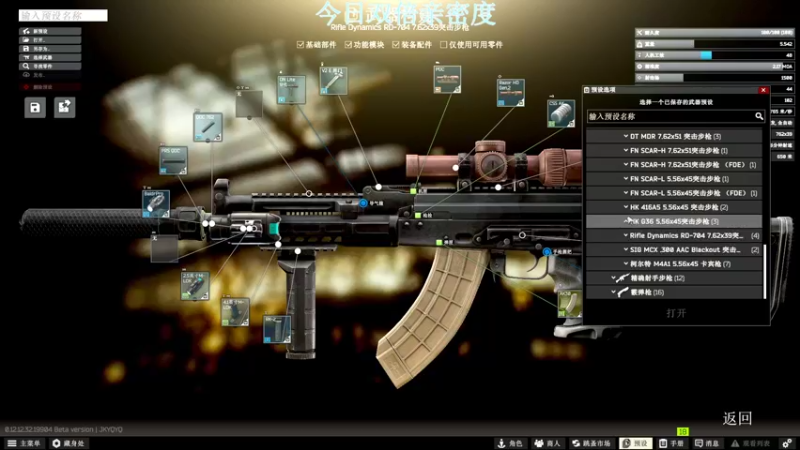Expand the M4A1 5.56x45 carbine group
Image resolution: width=800 pixels, height=450 pixels.
click(673, 264)
